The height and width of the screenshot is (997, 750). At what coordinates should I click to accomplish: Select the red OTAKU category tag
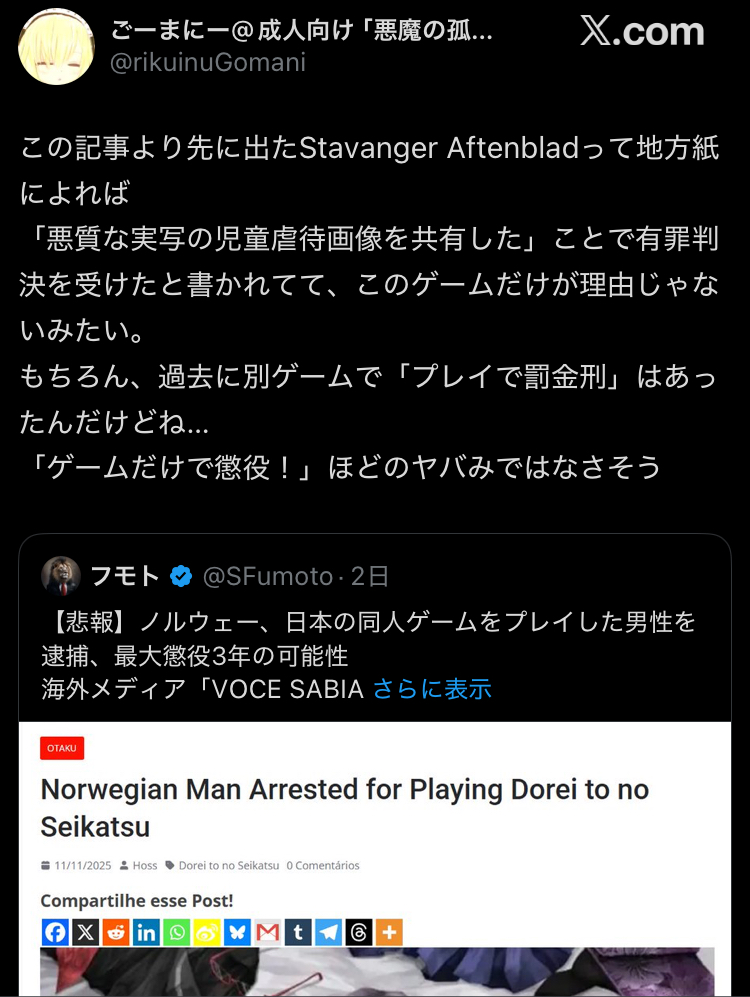(x=62, y=748)
